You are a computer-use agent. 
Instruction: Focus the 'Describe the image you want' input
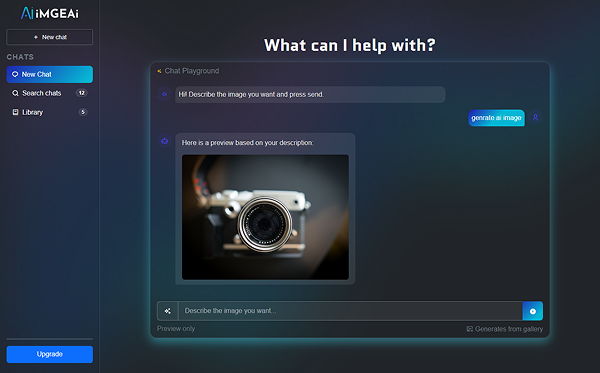(x=350, y=311)
